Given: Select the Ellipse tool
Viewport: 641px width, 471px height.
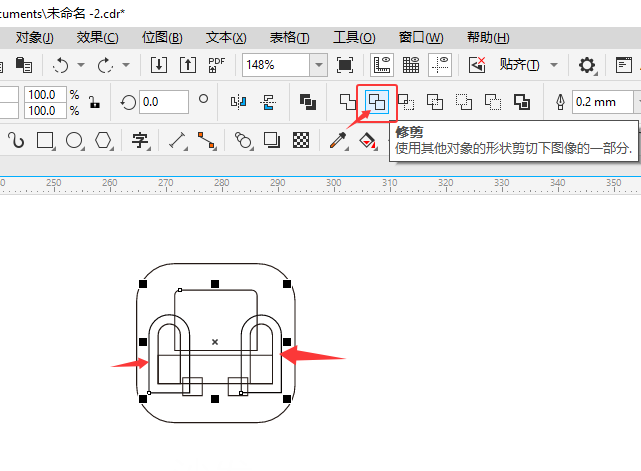Looking at the screenshot, I should 74,140.
